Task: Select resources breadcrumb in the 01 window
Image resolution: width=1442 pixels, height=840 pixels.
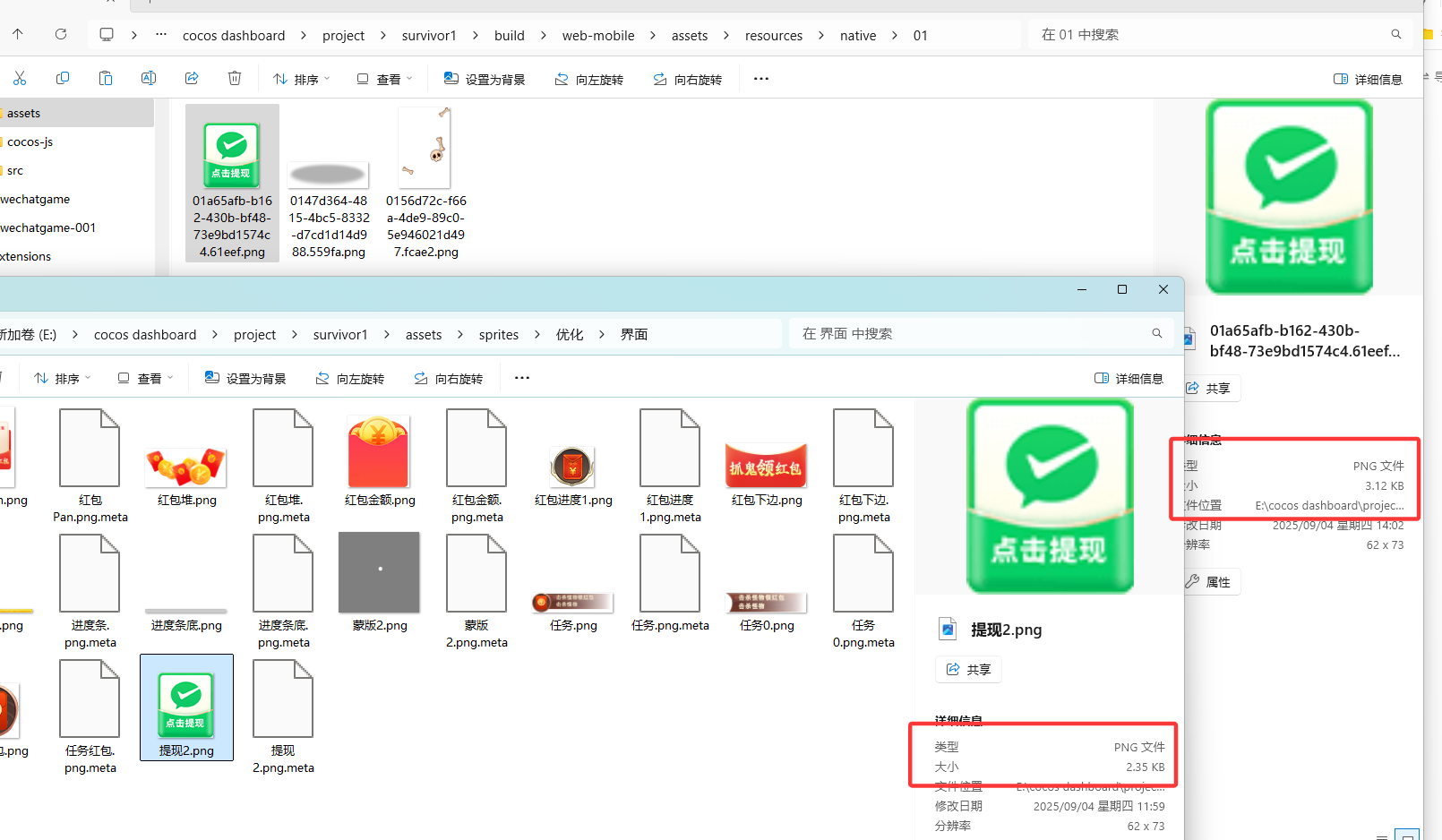Action: [774, 36]
